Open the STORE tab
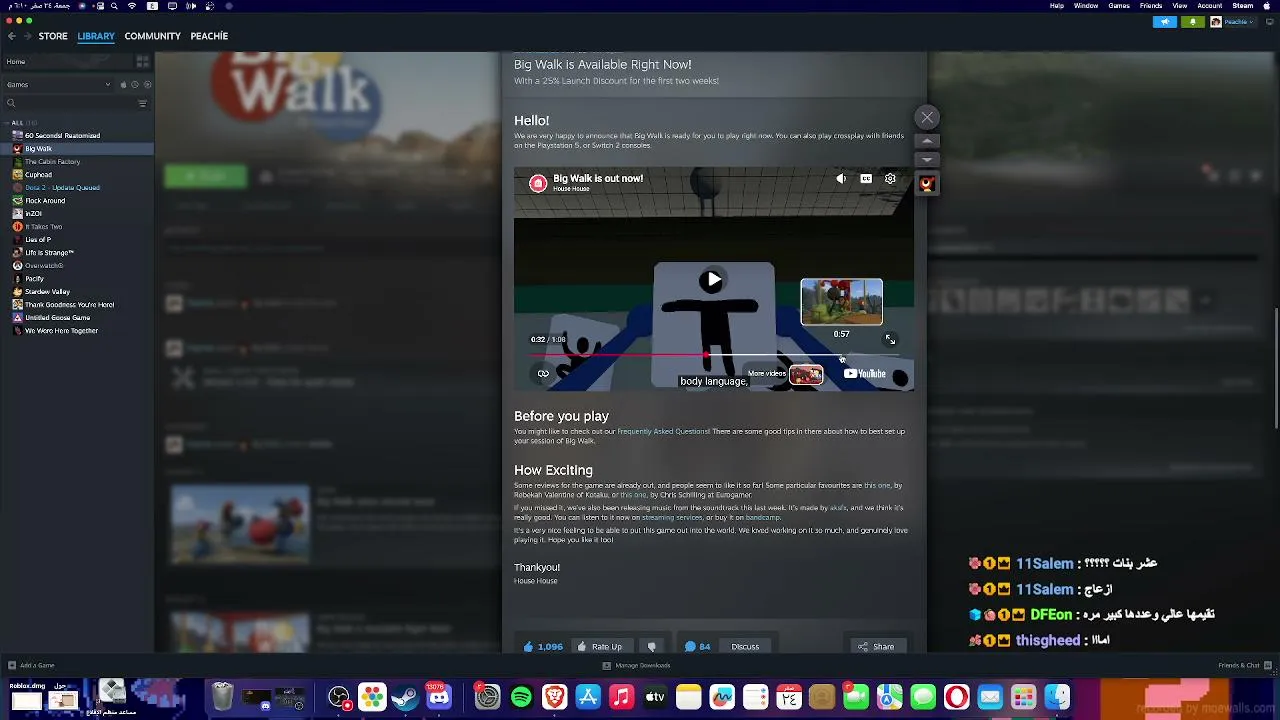This screenshot has width=1280, height=720. [53, 36]
